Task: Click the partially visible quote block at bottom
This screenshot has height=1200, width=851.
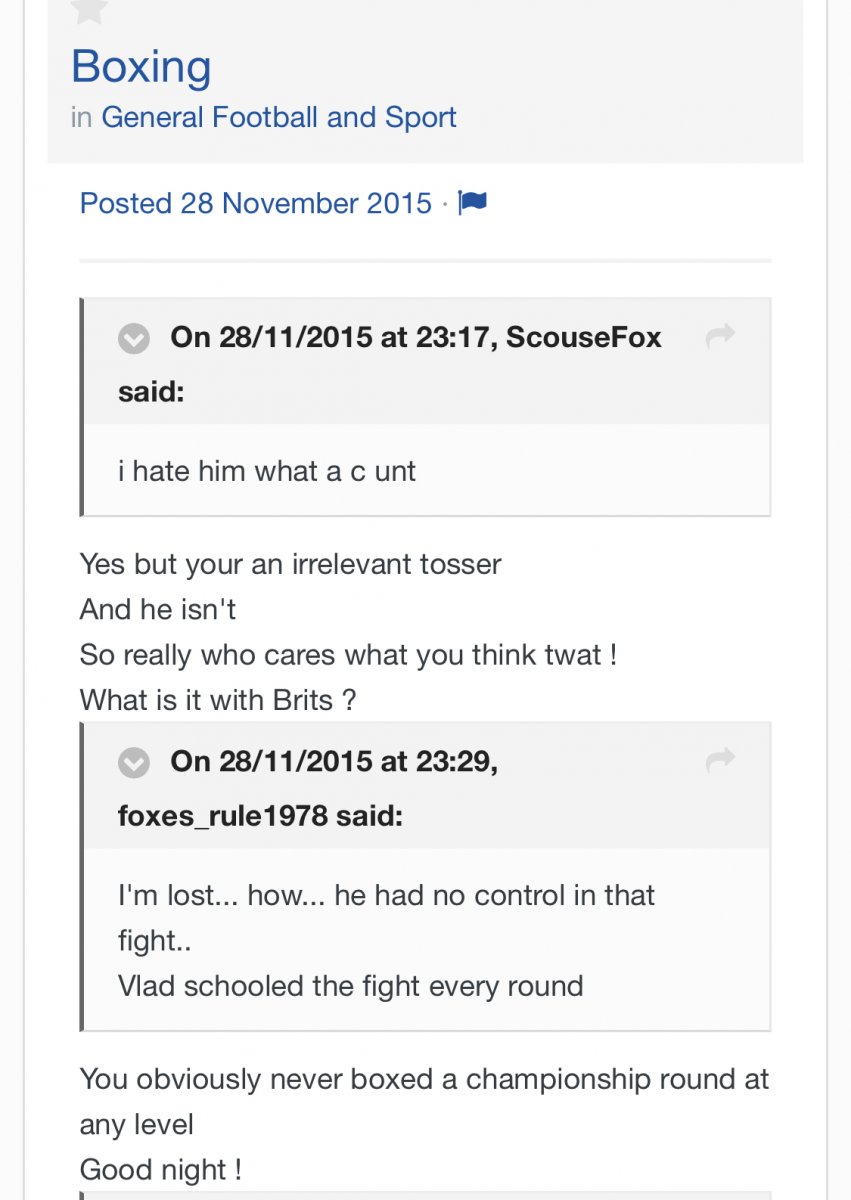Action: coord(425,1196)
